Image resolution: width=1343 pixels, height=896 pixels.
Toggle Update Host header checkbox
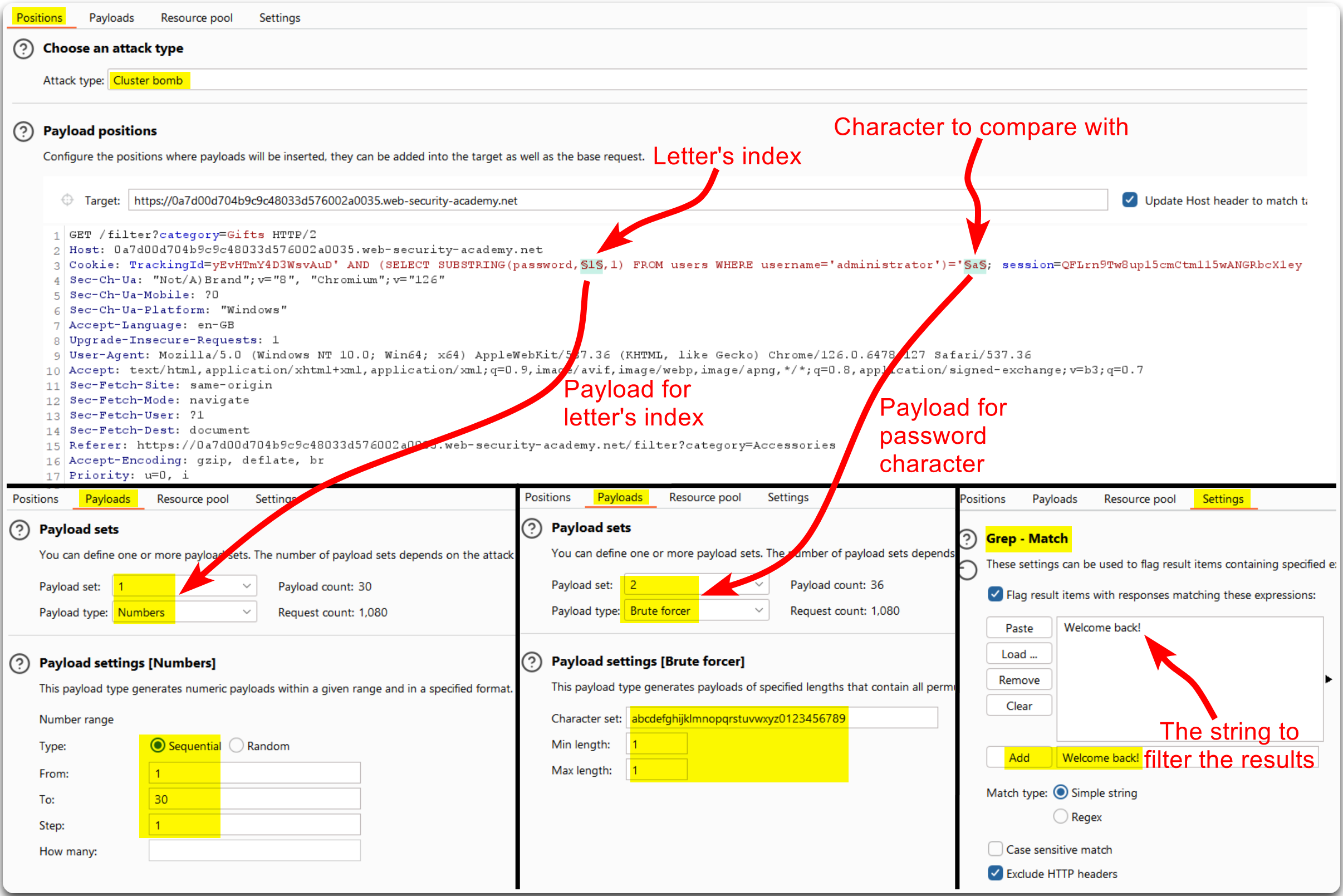pos(1129,200)
